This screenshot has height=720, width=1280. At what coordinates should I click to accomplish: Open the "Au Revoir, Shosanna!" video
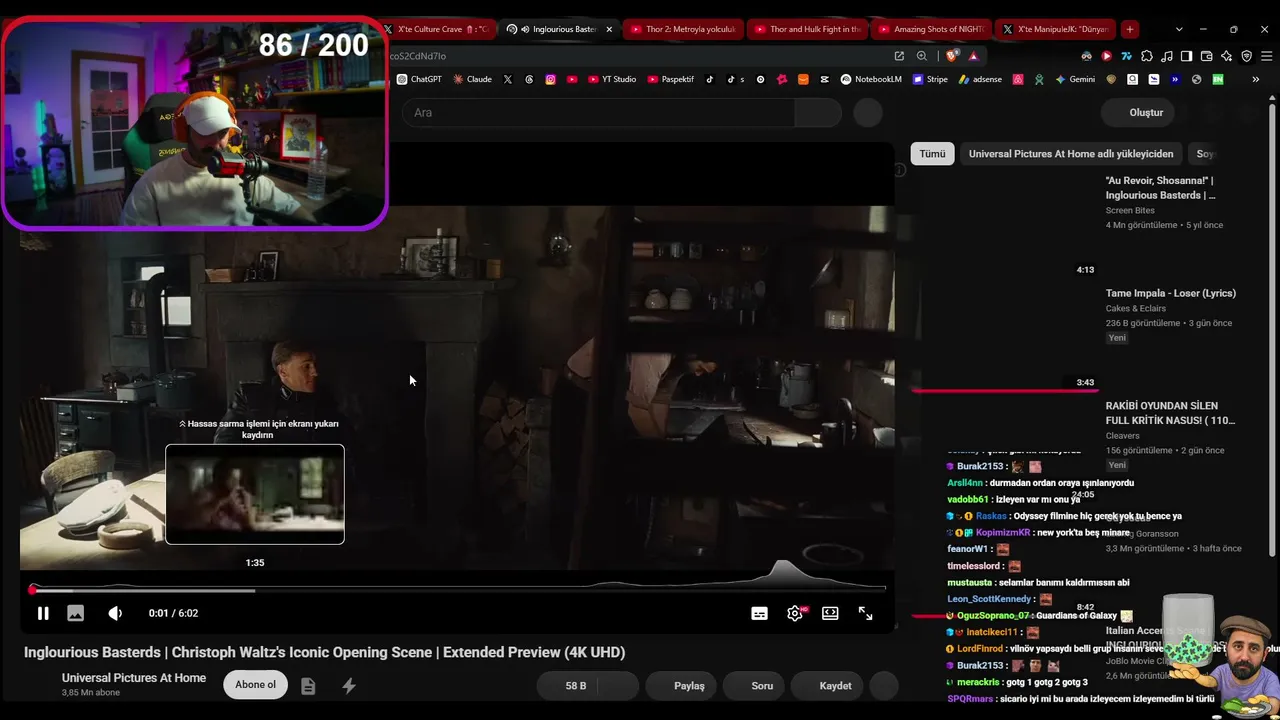pos(1162,188)
